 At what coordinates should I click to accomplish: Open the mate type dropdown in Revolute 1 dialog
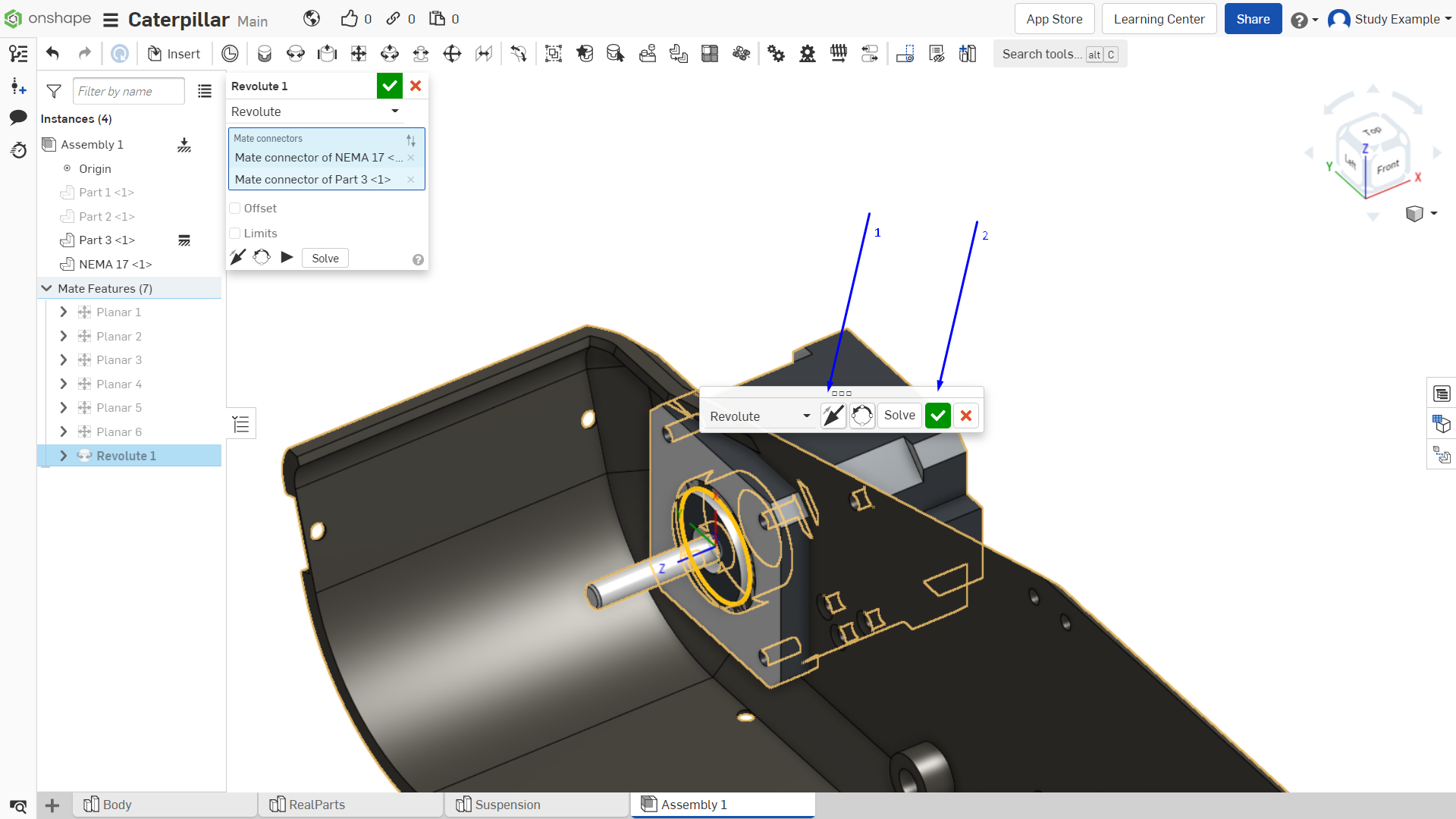point(315,112)
